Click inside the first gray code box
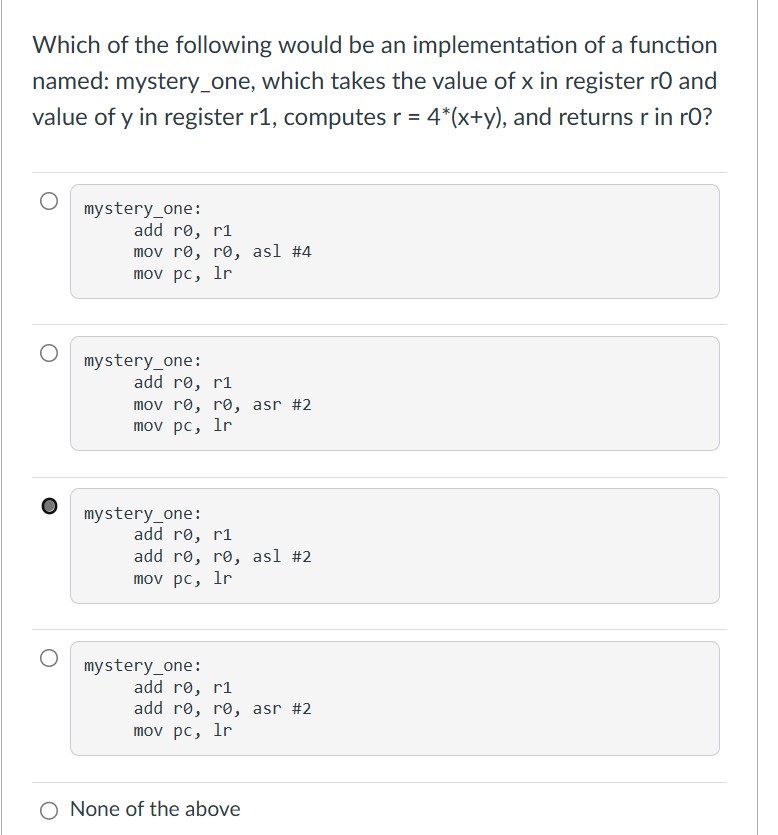 [395, 240]
